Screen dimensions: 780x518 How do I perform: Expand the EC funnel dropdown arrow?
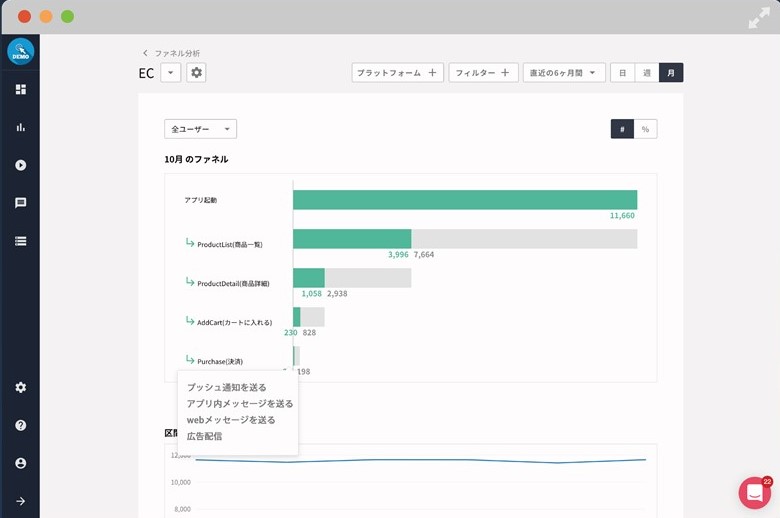pos(170,73)
